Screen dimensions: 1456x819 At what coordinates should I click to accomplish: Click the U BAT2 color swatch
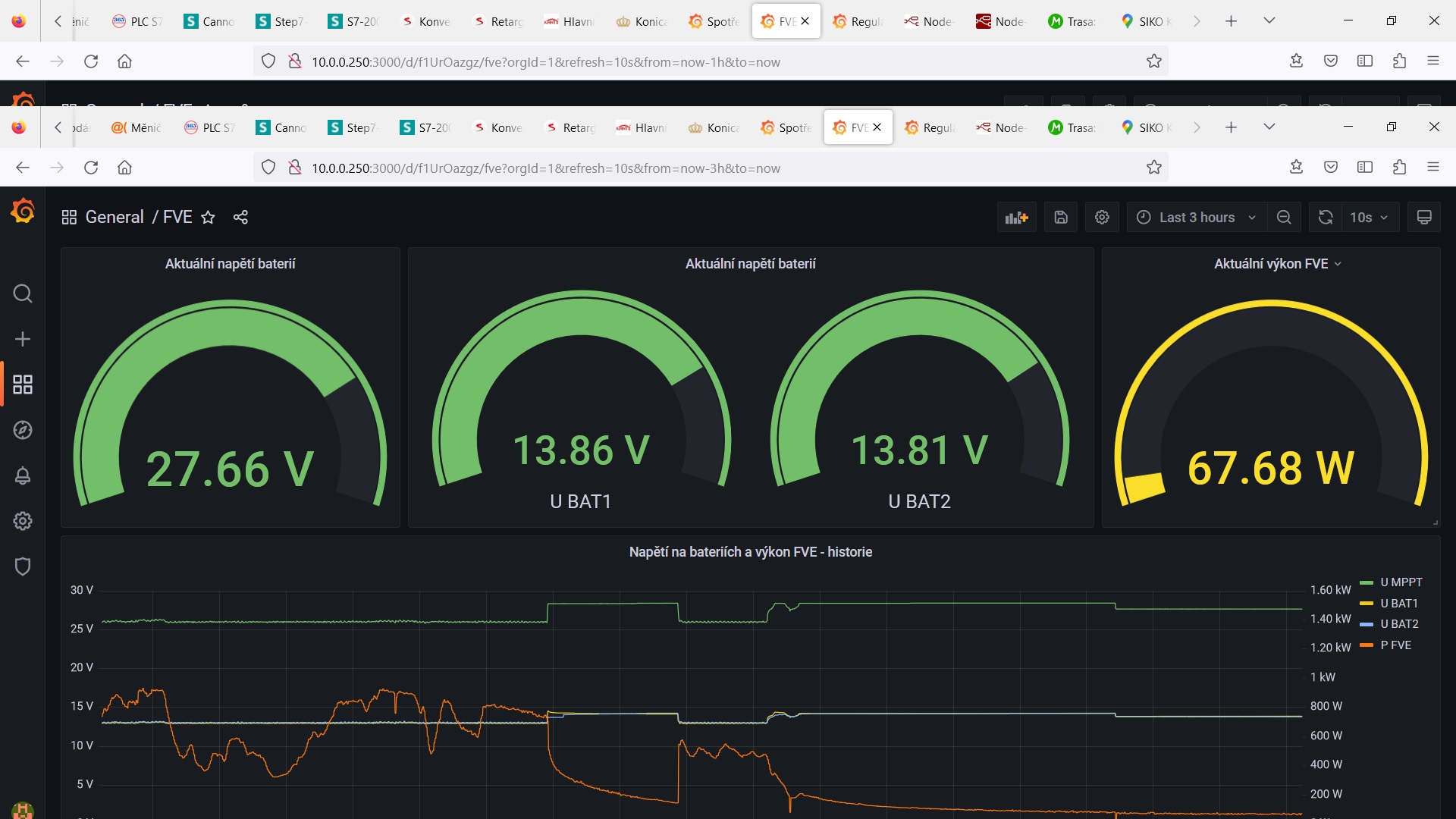[1367, 624]
